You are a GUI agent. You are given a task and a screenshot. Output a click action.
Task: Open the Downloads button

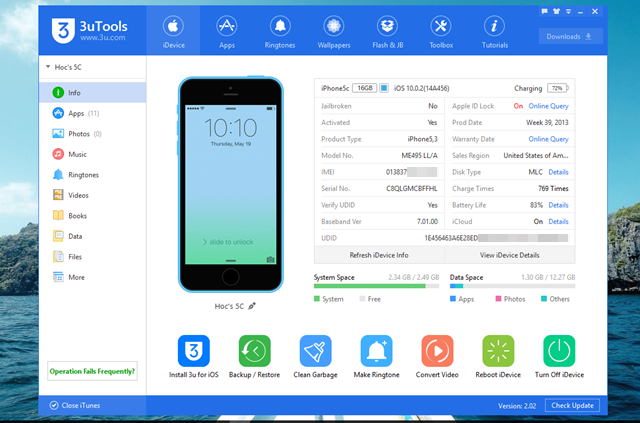(570, 36)
